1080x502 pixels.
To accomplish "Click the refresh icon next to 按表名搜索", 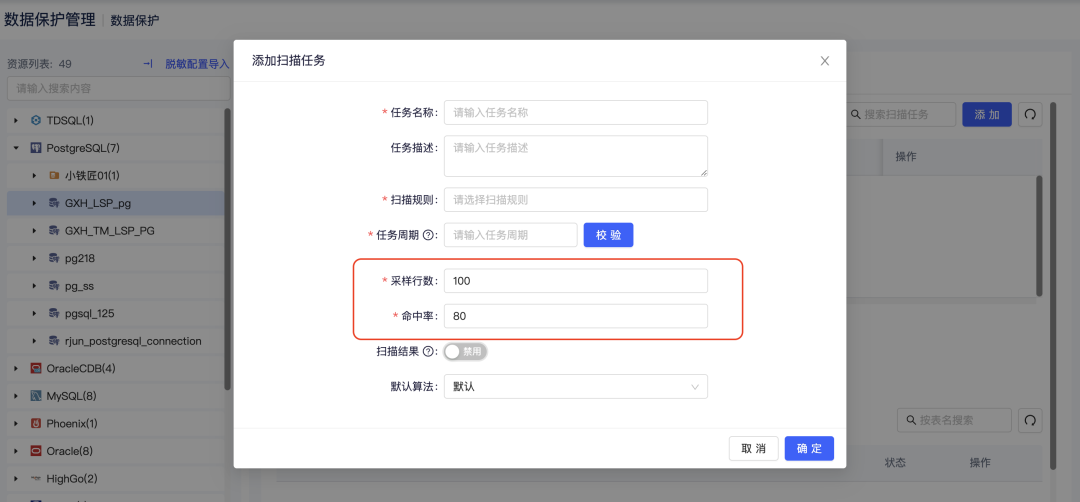I will pos(1030,420).
